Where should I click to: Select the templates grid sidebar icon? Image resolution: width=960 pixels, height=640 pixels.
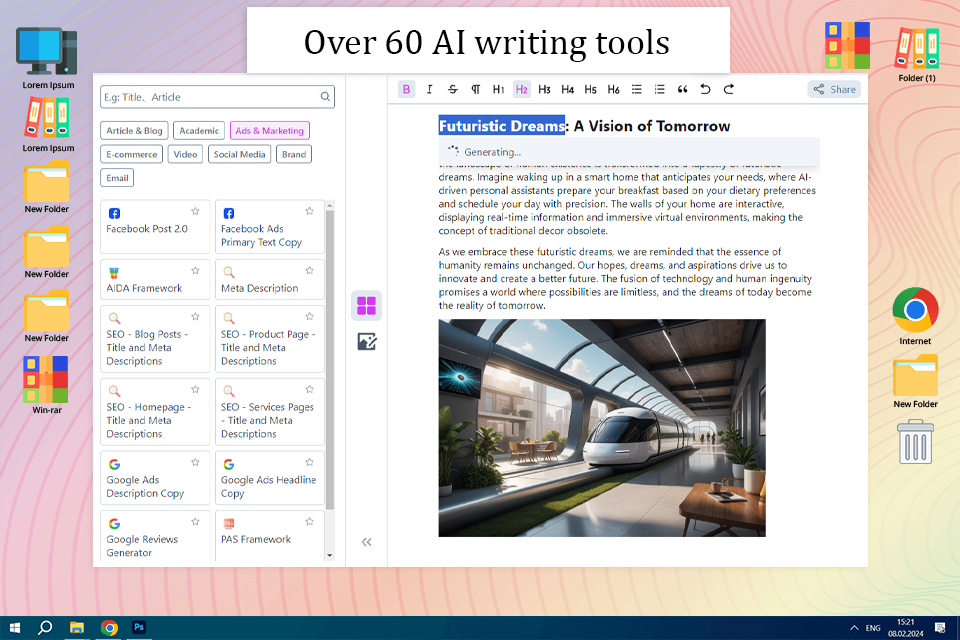(x=366, y=306)
